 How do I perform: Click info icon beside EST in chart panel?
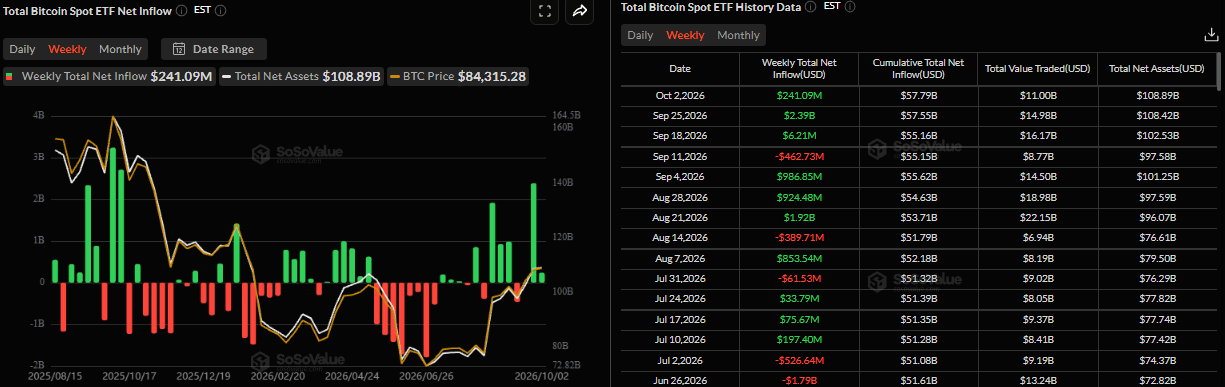(x=220, y=11)
